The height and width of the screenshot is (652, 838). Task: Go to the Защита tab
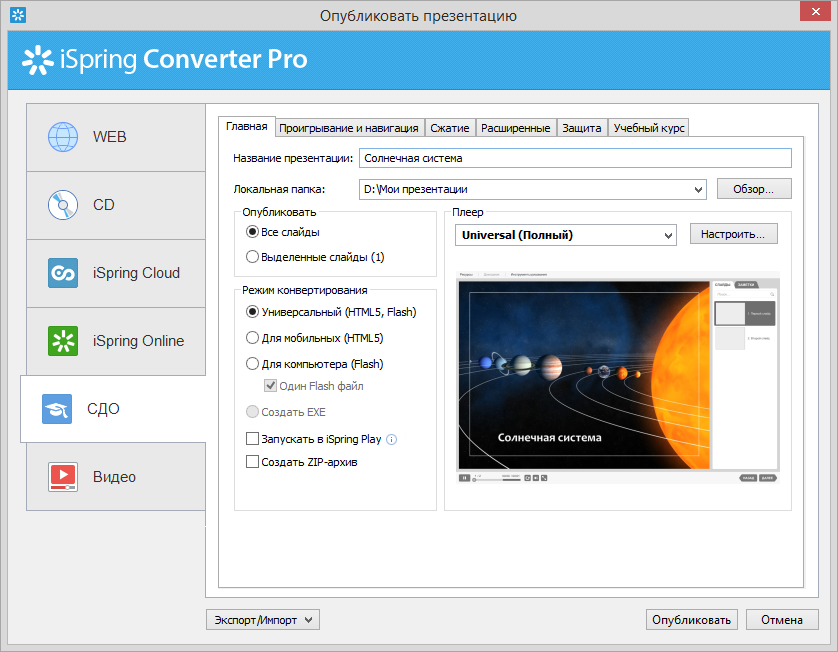click(581, 128)
